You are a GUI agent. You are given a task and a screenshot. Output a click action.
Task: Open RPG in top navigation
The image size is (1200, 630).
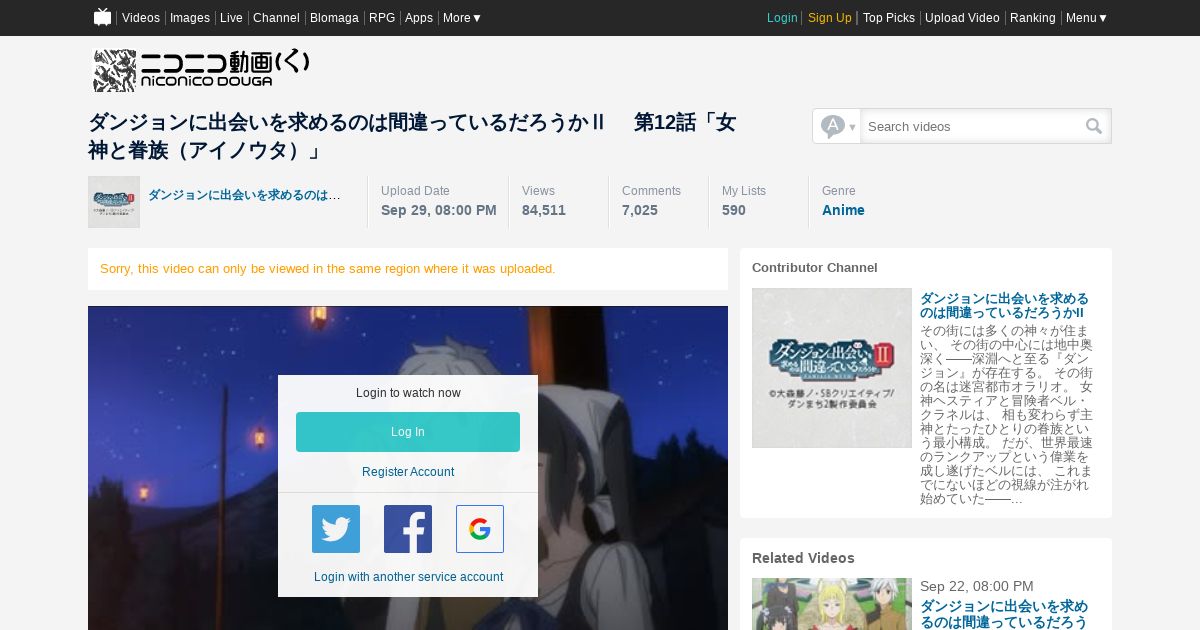(x=382, y=18)
